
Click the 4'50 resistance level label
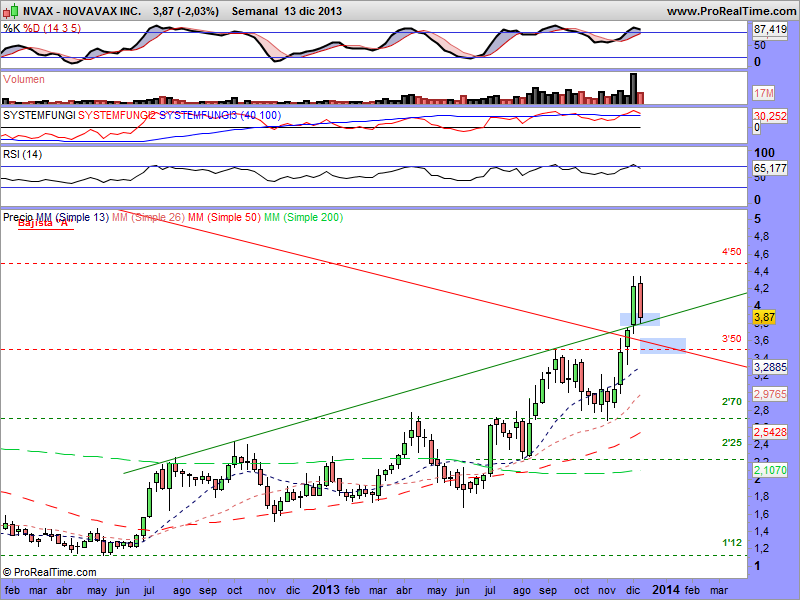coord(731,252)
